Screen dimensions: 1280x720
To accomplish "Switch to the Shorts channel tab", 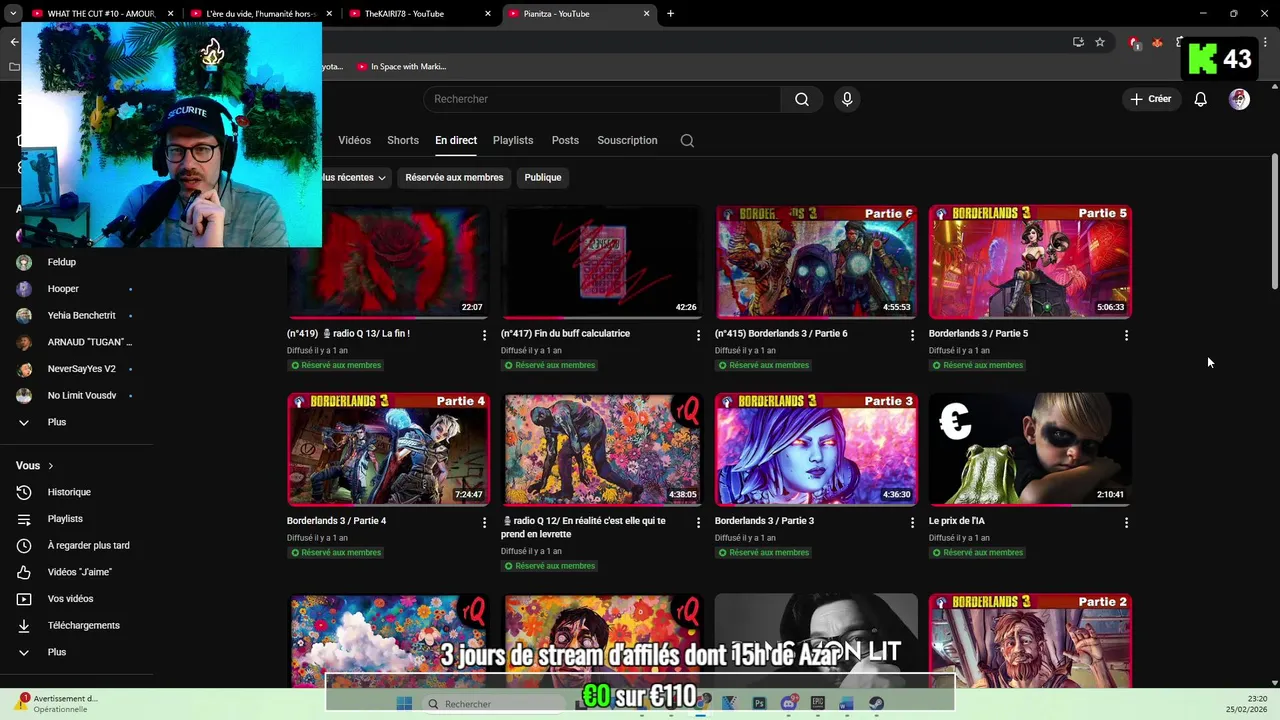I will click(x=403, y=141).
